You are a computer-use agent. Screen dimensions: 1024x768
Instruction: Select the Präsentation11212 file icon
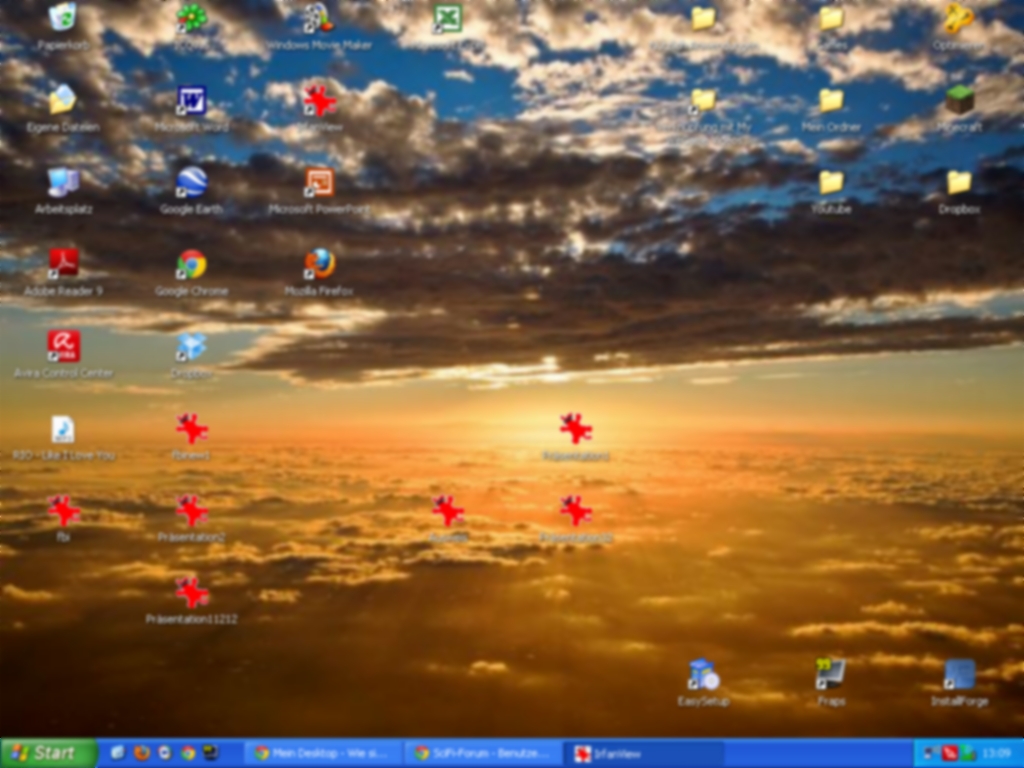click(191, 593)
